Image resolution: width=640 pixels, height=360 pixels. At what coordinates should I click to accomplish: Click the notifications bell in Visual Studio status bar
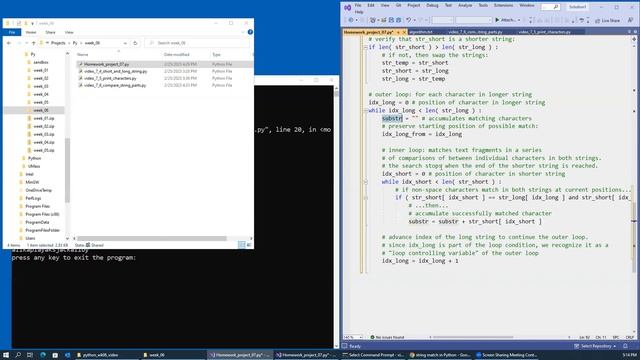(625, 346)
